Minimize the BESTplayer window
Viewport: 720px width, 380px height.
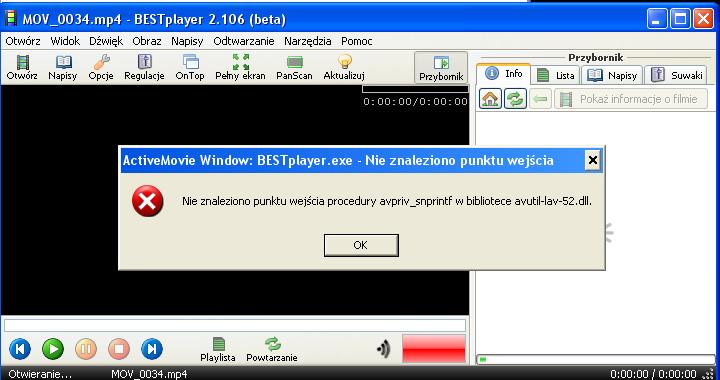click(658, 19)
